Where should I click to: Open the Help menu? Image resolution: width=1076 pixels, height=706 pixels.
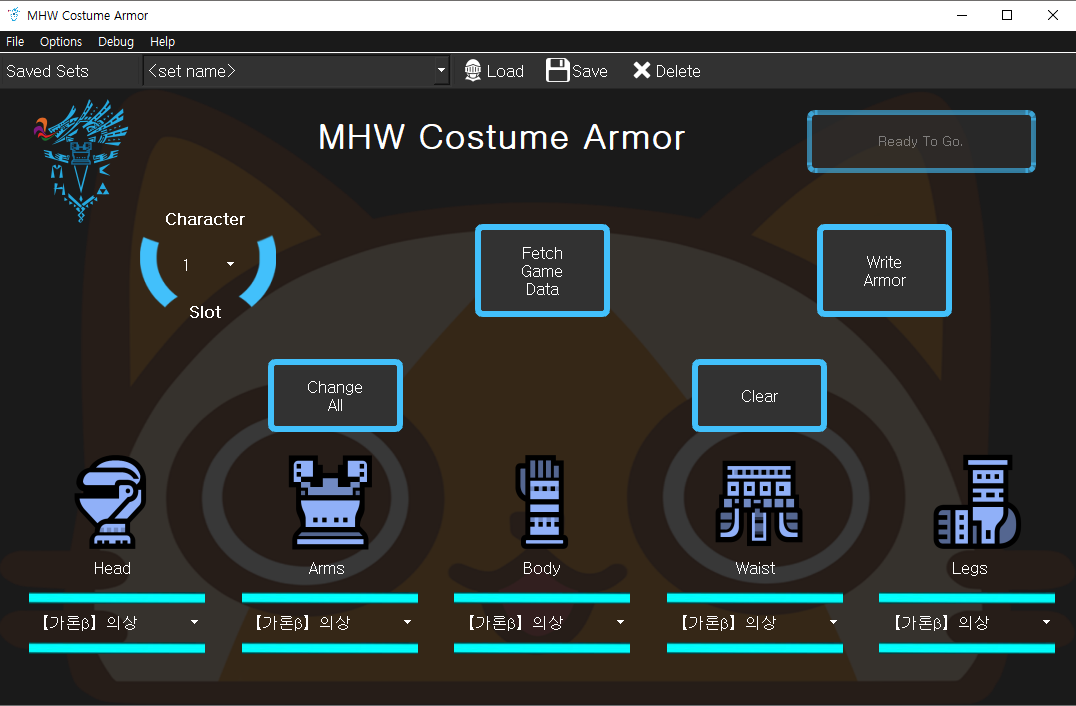[163, 42]
